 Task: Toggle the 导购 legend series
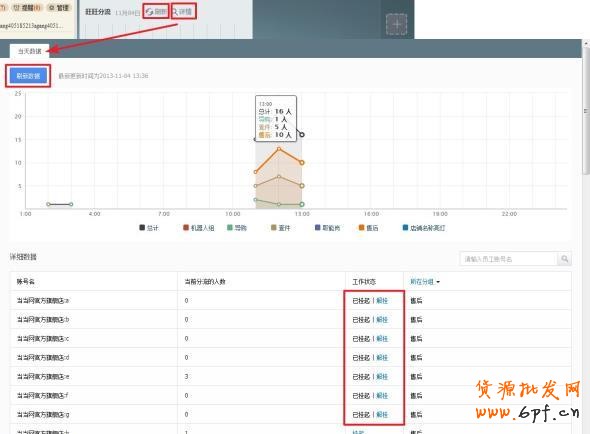click(x=237, y=228)
